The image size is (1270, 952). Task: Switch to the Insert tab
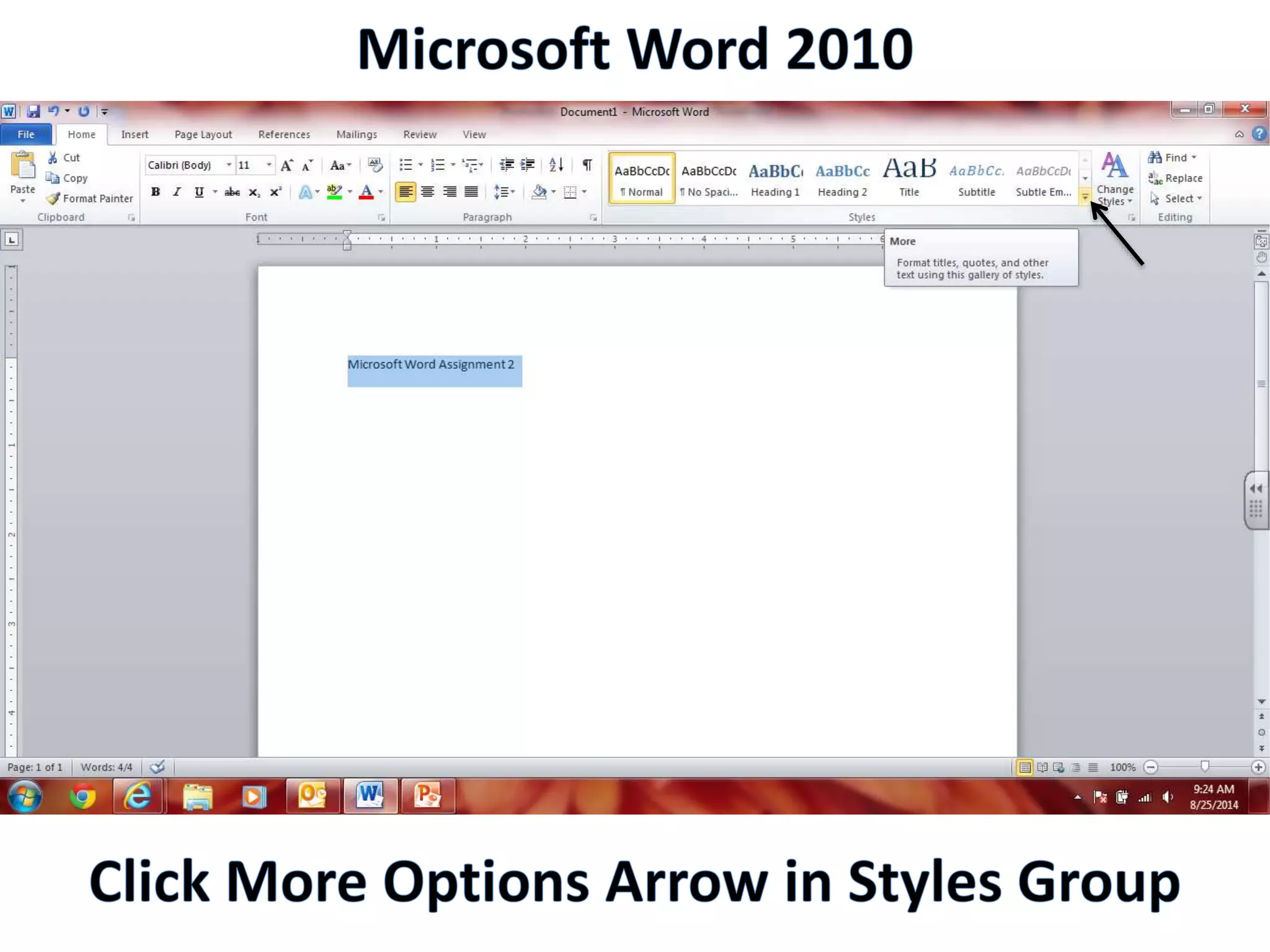coord(135,134)
